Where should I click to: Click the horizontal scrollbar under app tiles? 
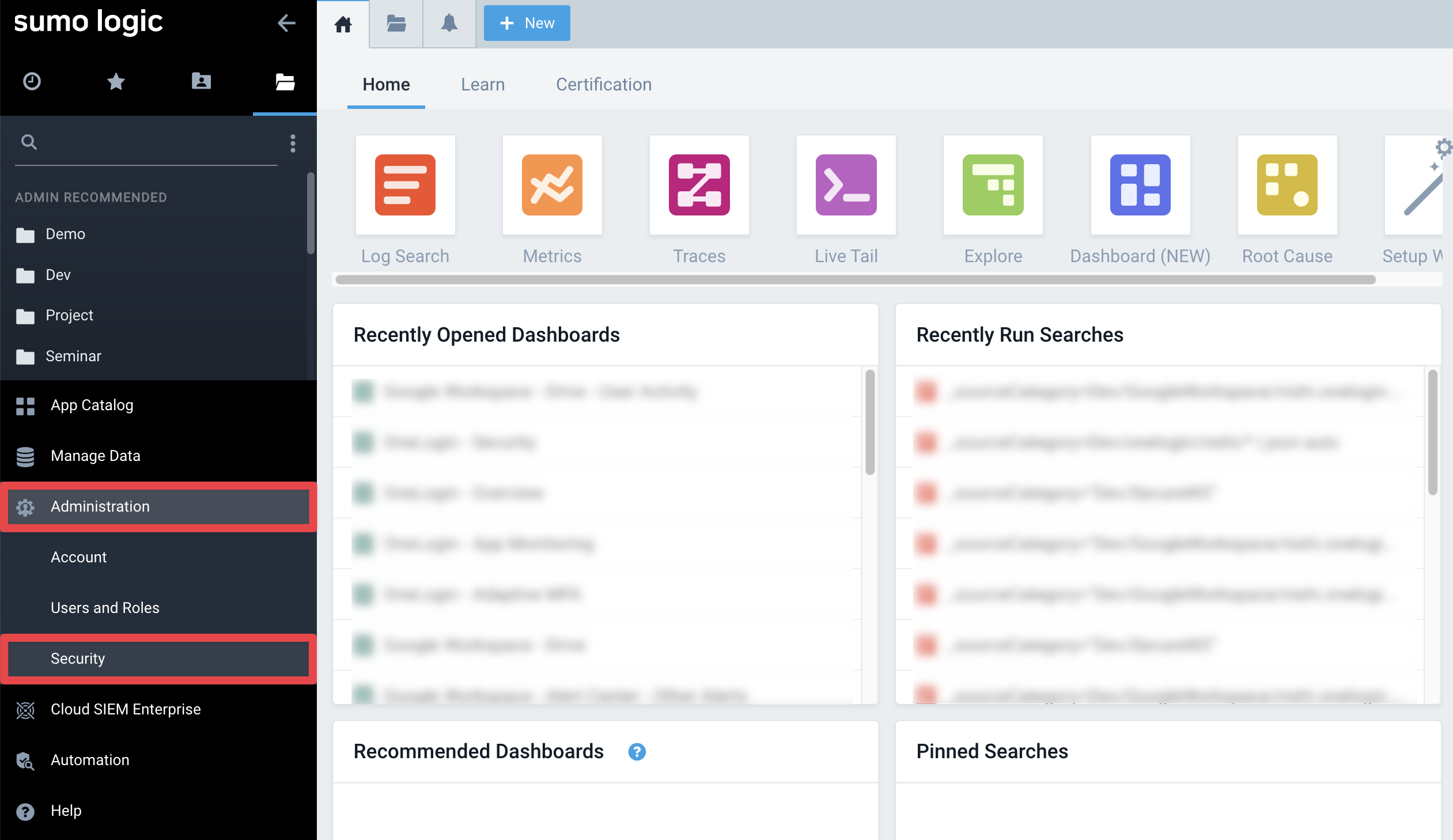[x=856, y=279]
